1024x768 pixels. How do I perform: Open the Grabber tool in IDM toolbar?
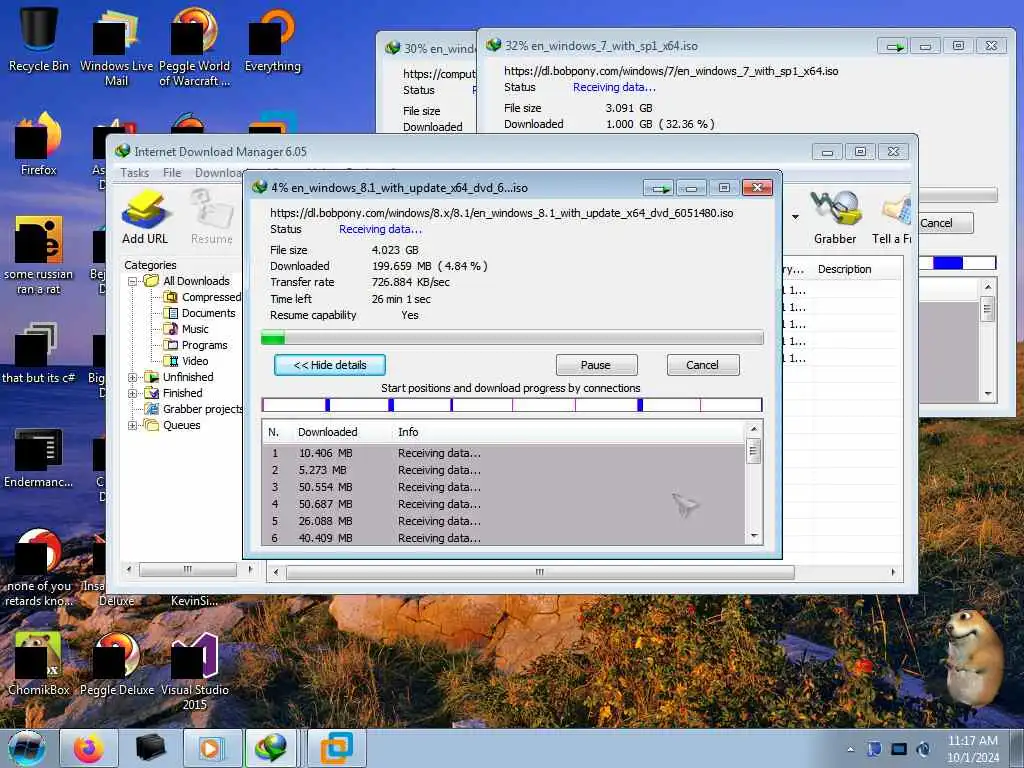coord(835,217)
